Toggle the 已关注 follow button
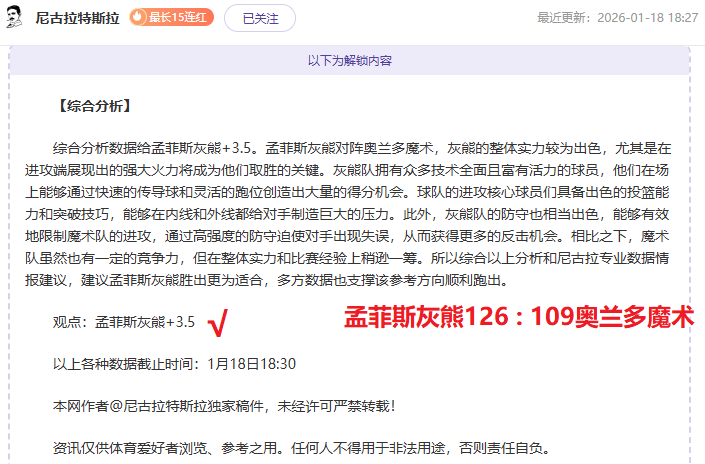The image size is (705, 464). (x=259, y=18)
